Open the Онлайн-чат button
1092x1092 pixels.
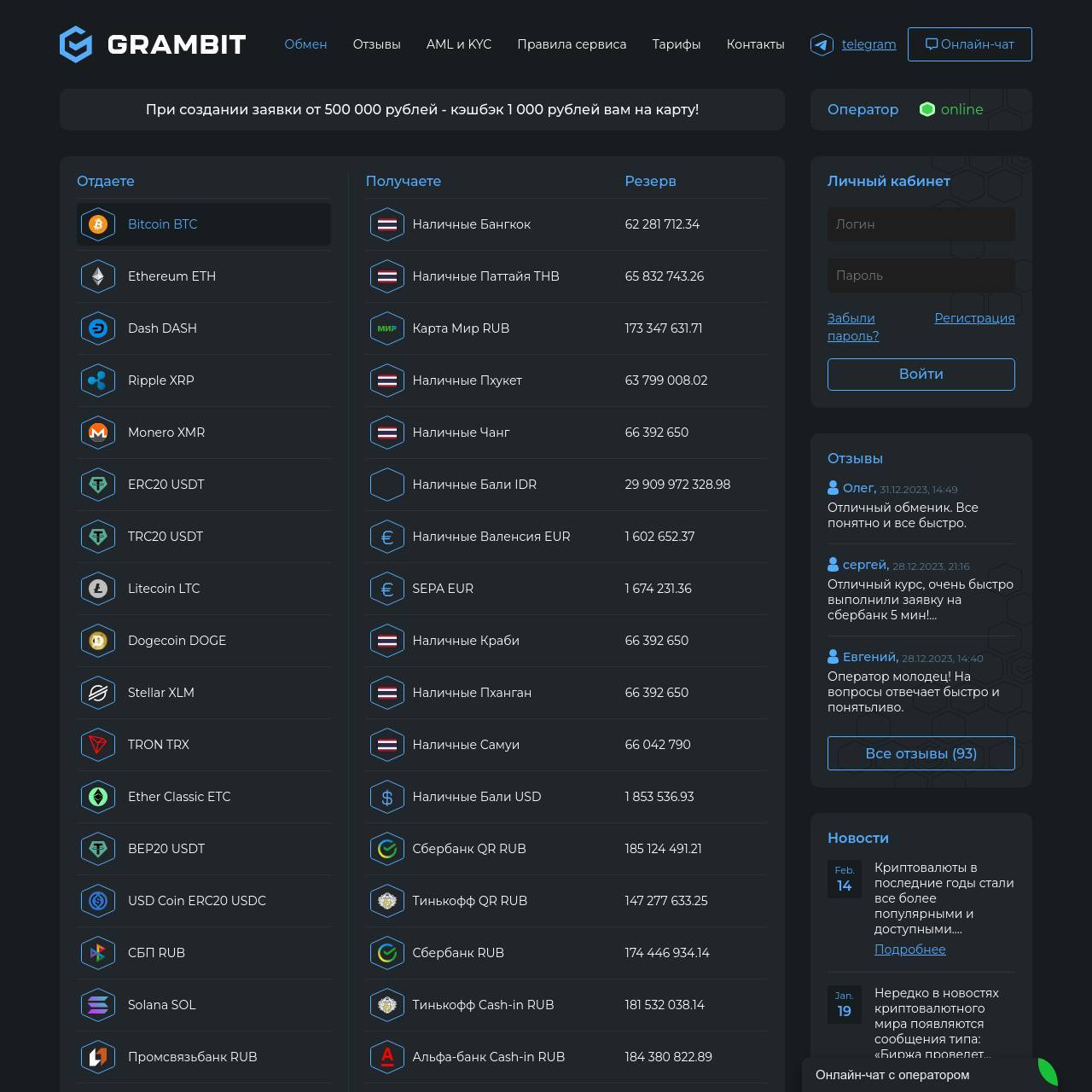(x=970, y=44)
